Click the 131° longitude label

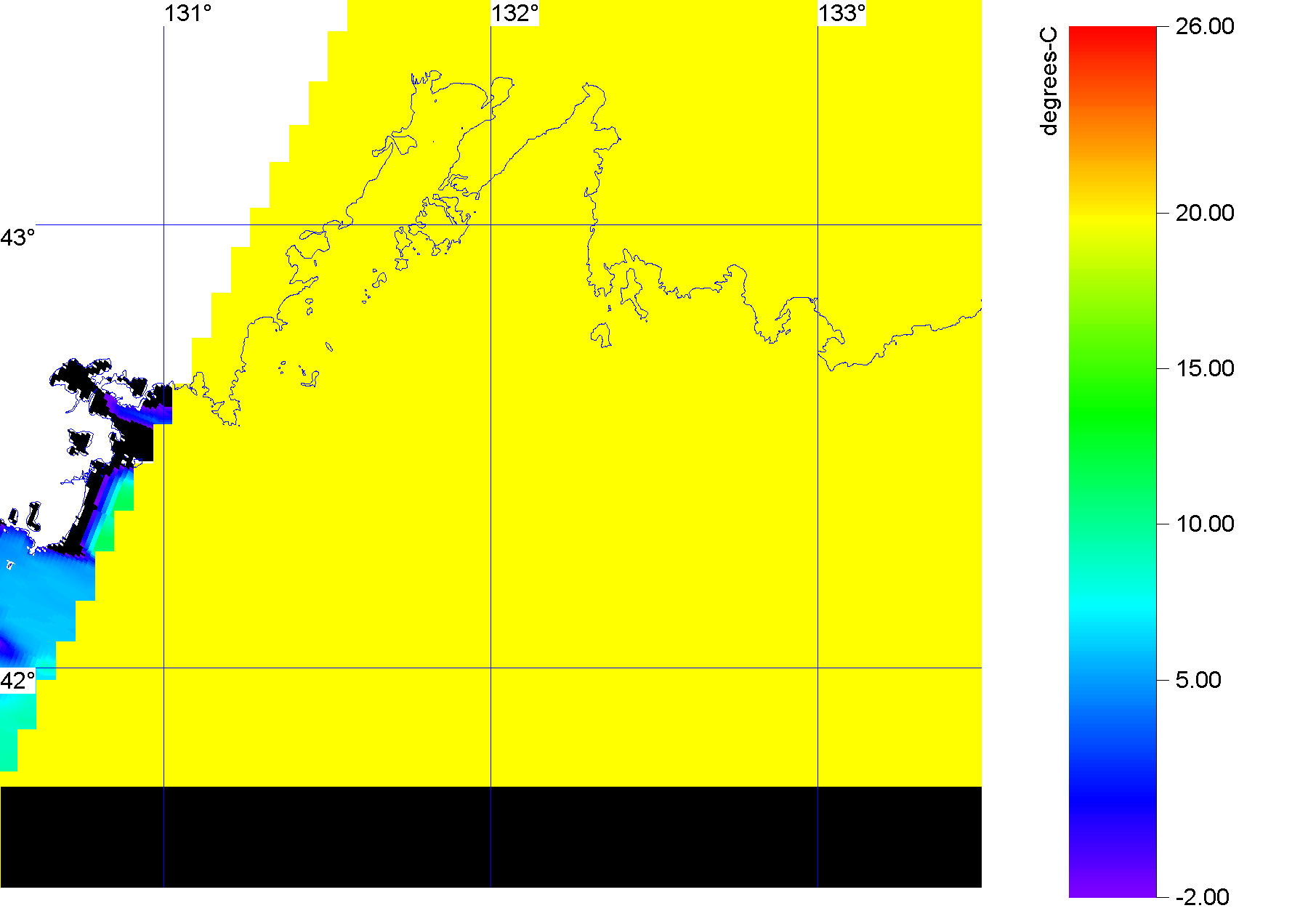coord(188,13)
